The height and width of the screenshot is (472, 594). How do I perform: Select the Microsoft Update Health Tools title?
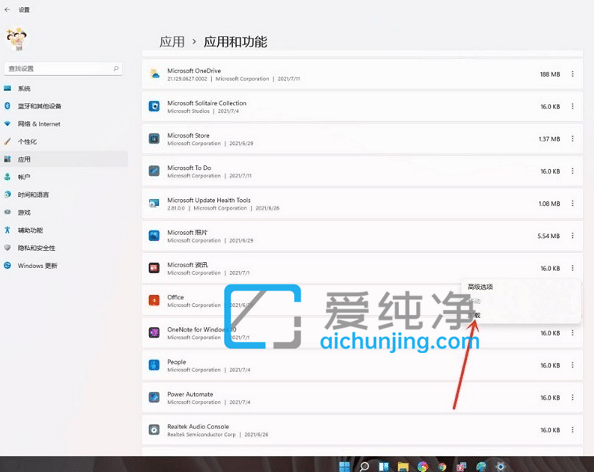point(209,200)
